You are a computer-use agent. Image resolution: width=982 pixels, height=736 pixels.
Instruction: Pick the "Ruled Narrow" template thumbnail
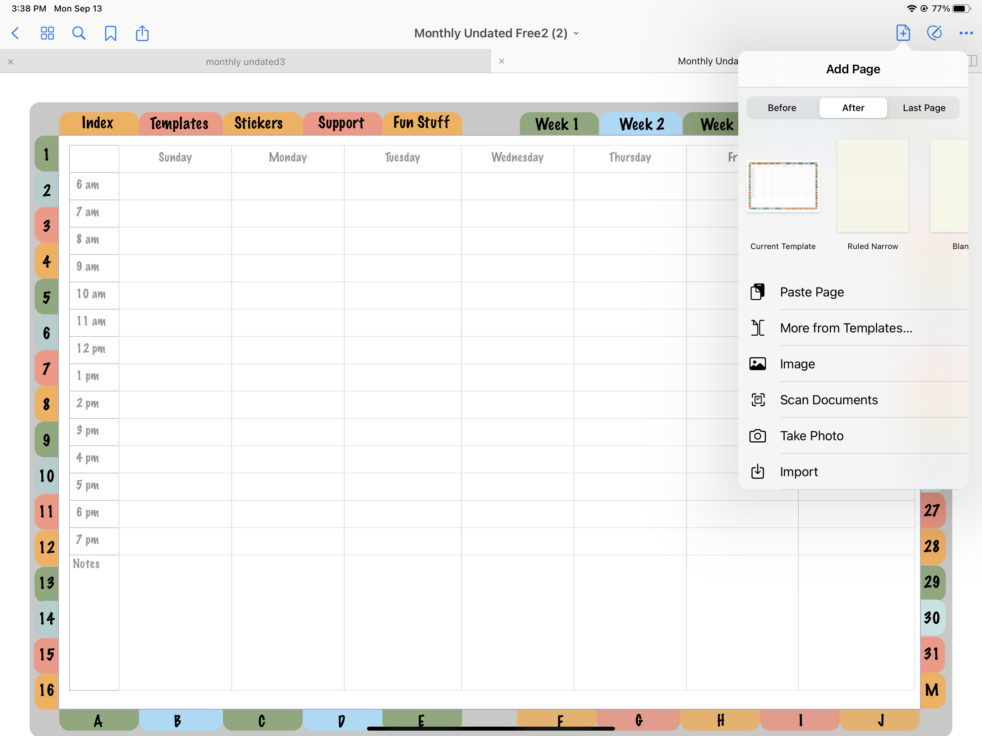coord(871,186)
